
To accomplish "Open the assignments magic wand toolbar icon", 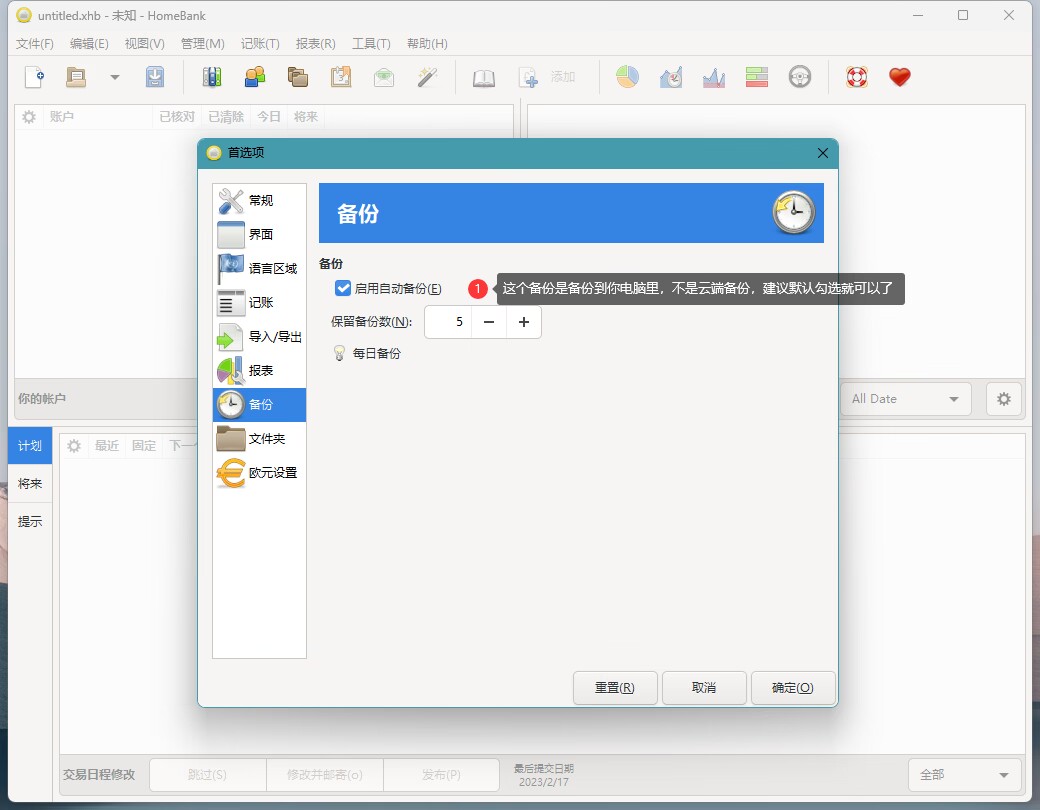I will pyautogui.click(x=427, y=77).
